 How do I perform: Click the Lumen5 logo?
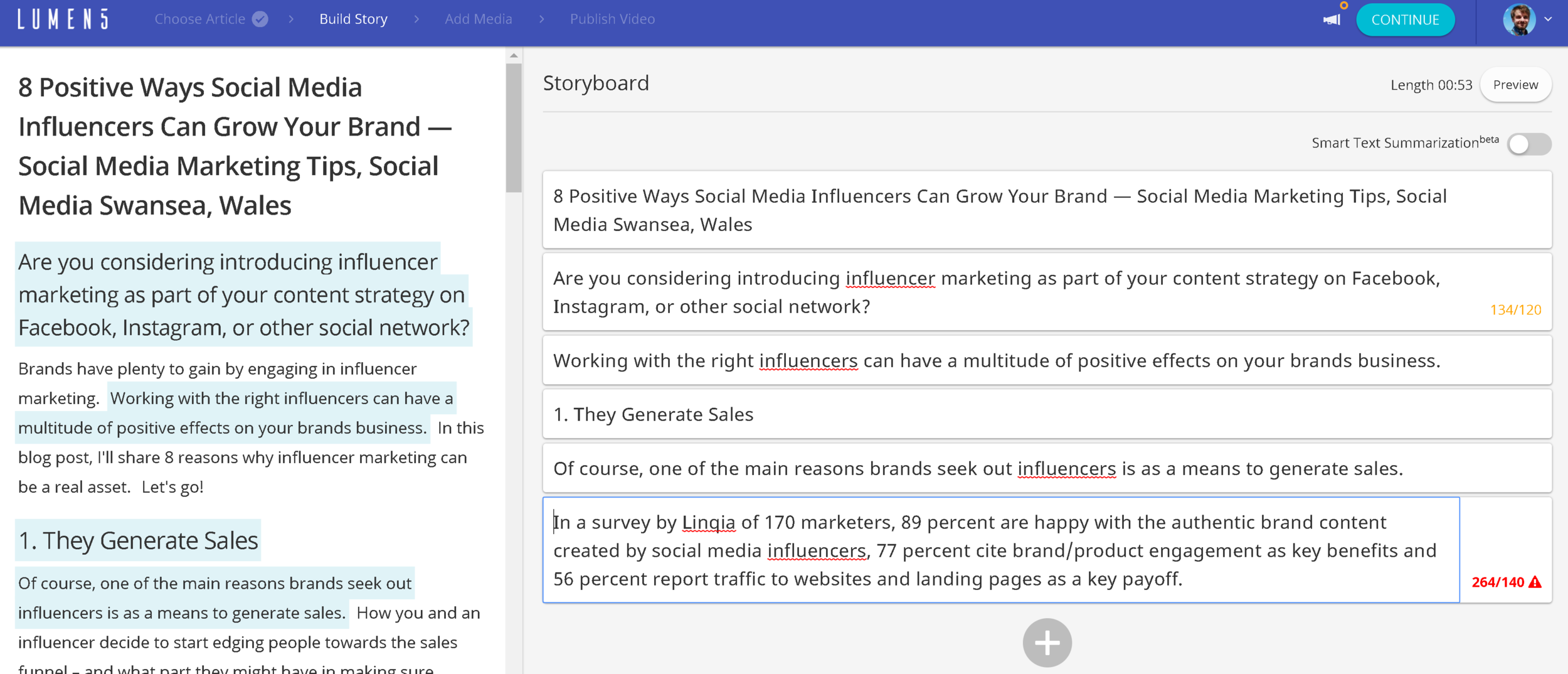pos(63,19)
